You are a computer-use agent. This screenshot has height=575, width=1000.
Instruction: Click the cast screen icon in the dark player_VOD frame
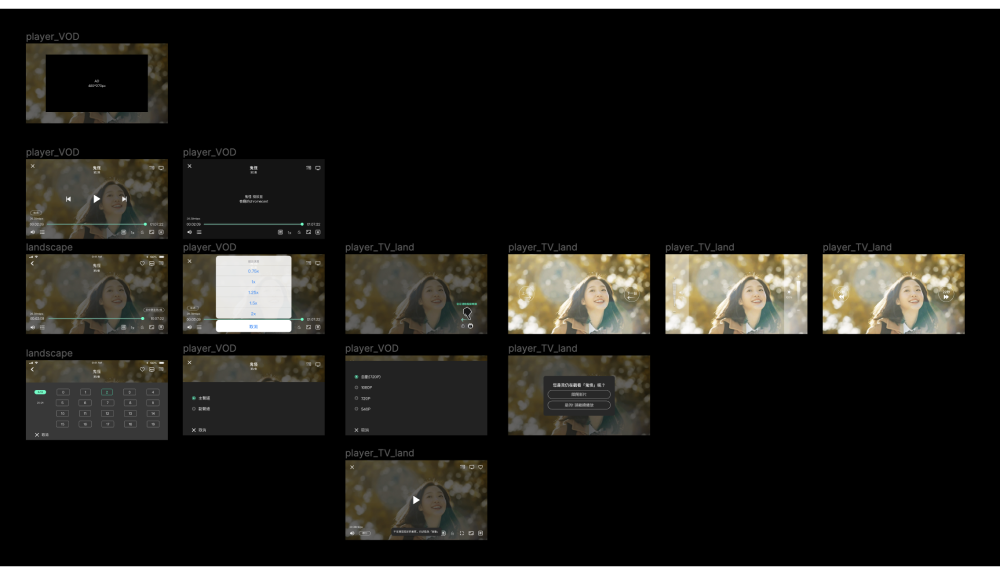(x=318, y=168)
